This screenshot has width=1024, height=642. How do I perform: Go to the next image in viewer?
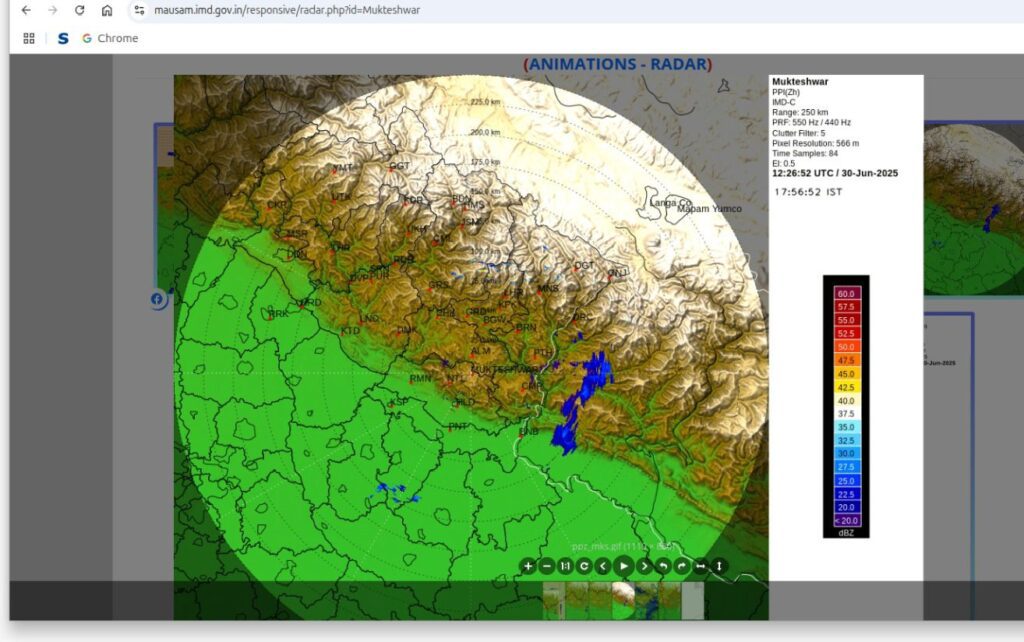(x=644, y=566)
